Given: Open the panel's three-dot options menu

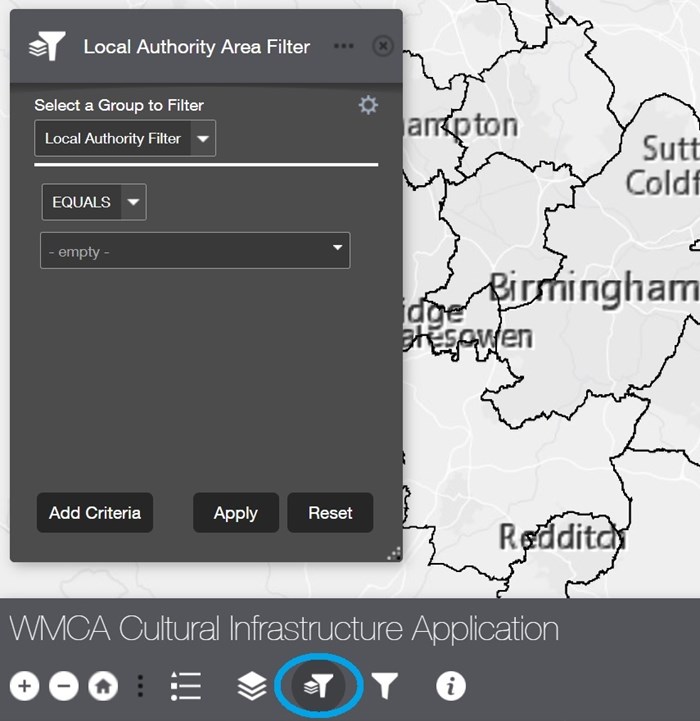Looking at the screenshot, I should click(343, 46).
